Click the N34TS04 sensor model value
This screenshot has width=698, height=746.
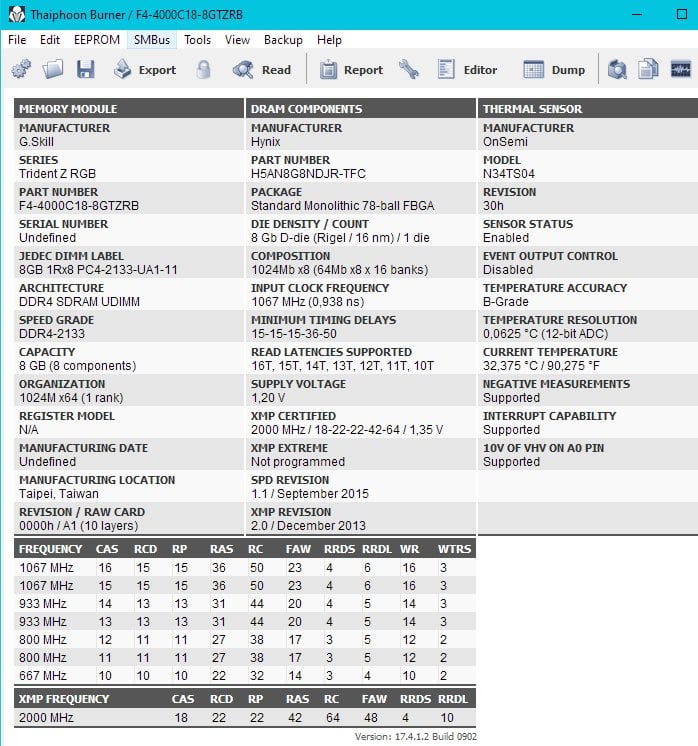click(509, 174)
